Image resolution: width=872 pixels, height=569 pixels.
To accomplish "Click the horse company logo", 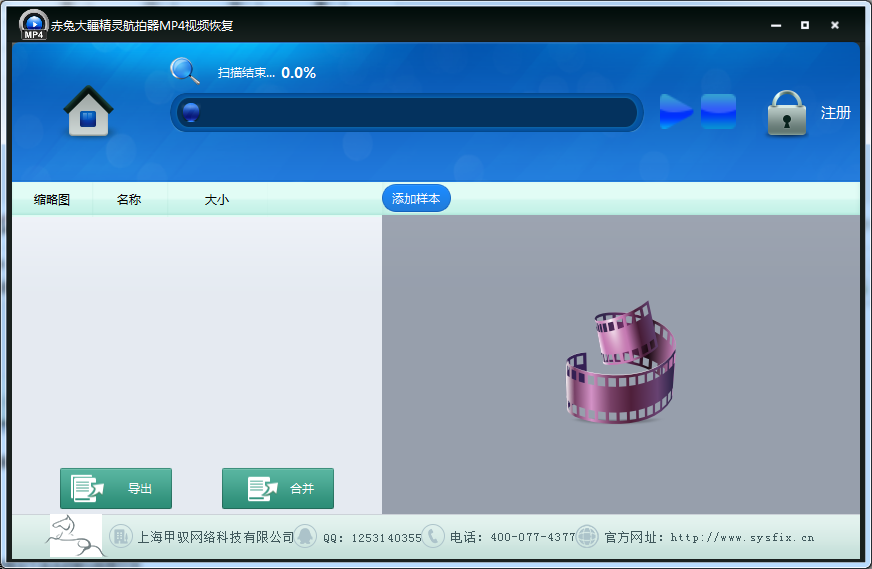I will pyautogui.click(x=76, y=536).
